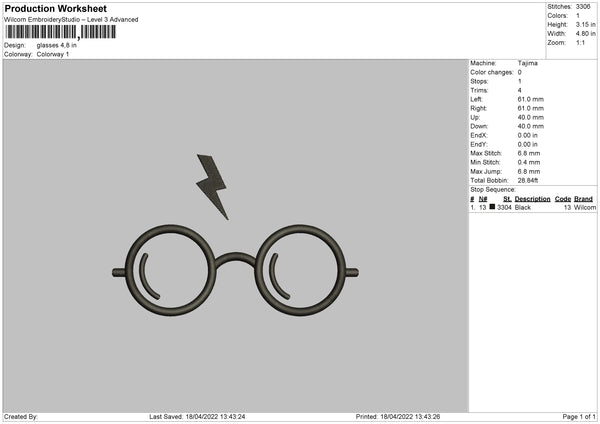The height and width of the screenshot is (424, 600).
Task: Click the 'Created By:' footer label
Action: [21, 417]
